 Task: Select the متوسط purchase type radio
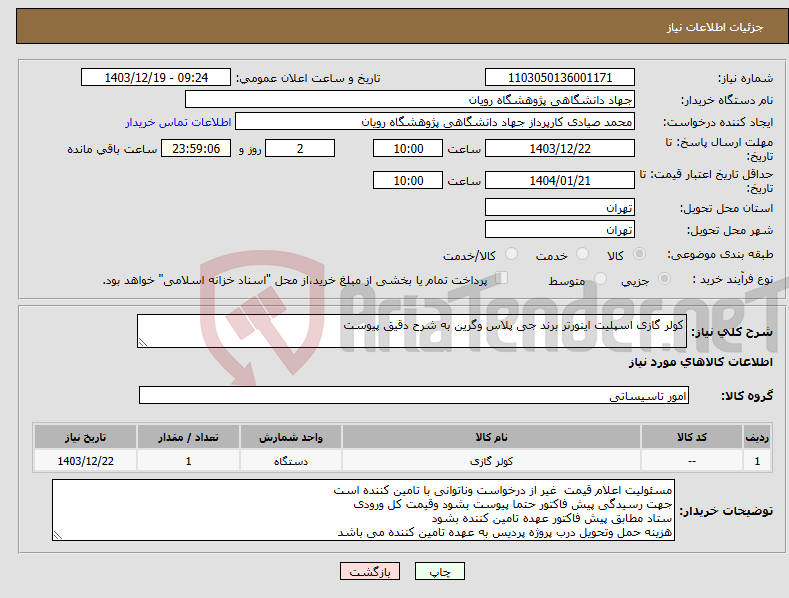click(600, 279)
